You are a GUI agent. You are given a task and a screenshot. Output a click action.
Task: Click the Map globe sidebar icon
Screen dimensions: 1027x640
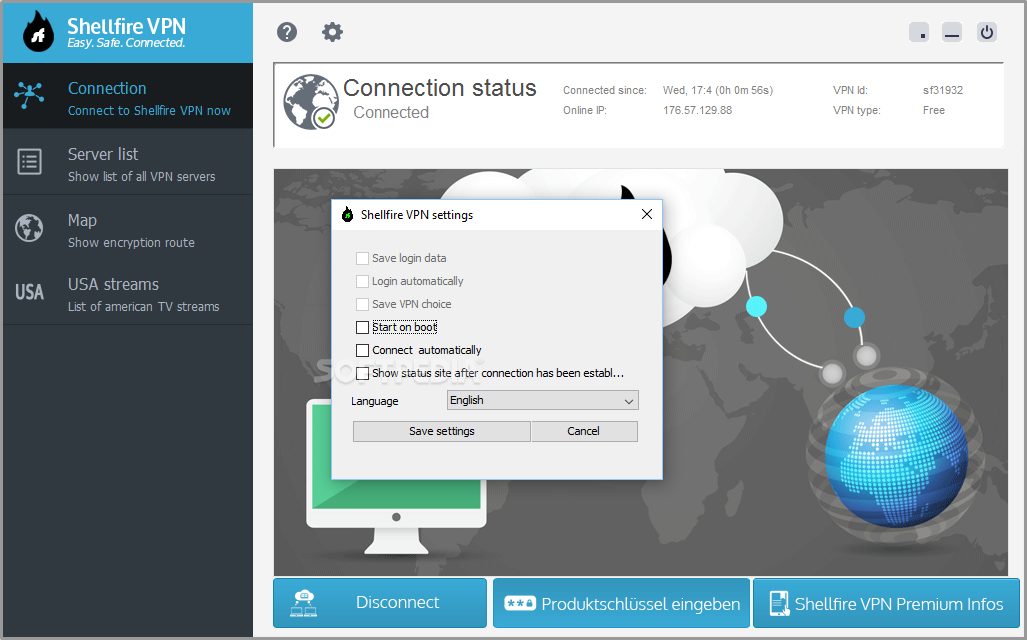tap(29, 228)
